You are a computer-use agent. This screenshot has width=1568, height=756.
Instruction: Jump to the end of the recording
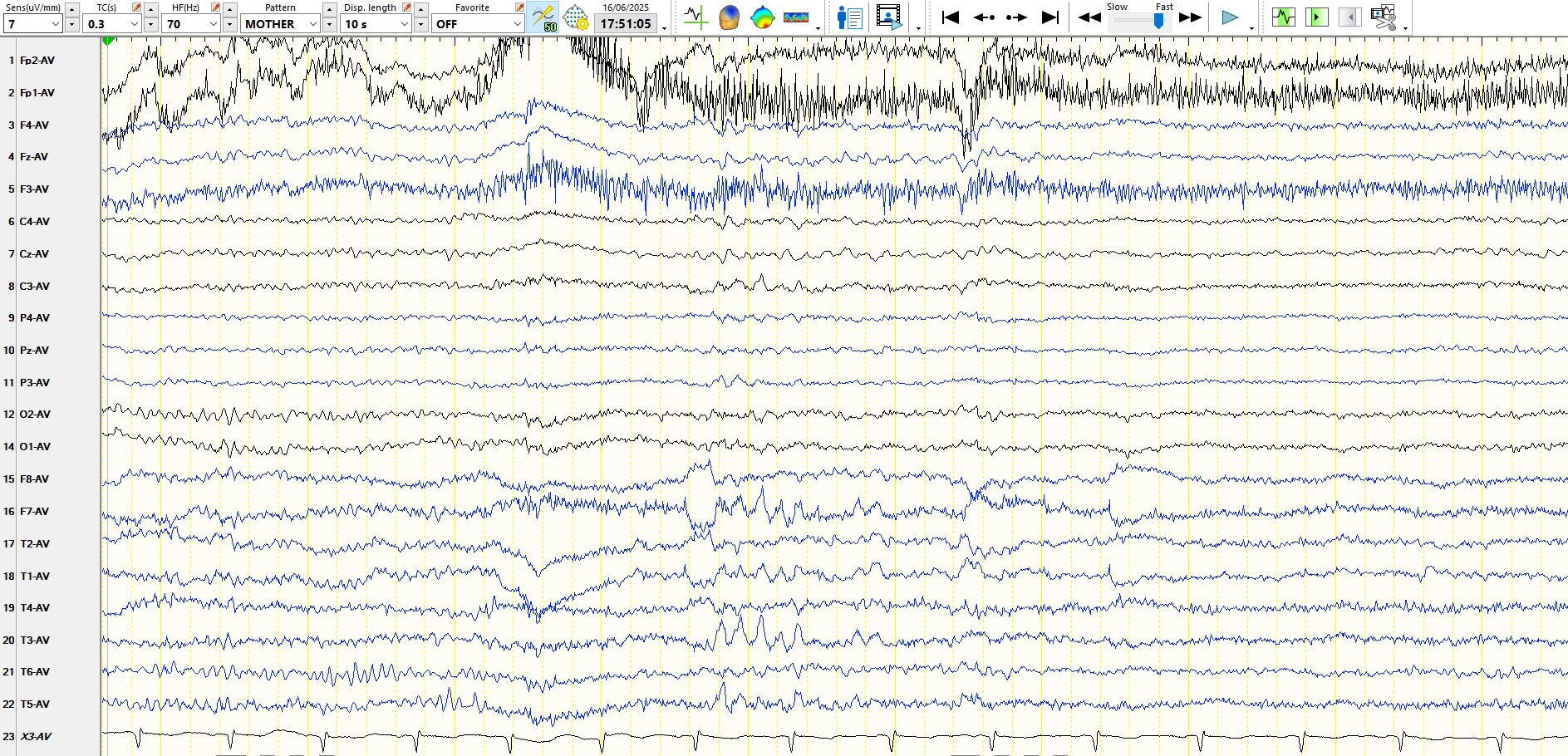(x=1050, y=17)
